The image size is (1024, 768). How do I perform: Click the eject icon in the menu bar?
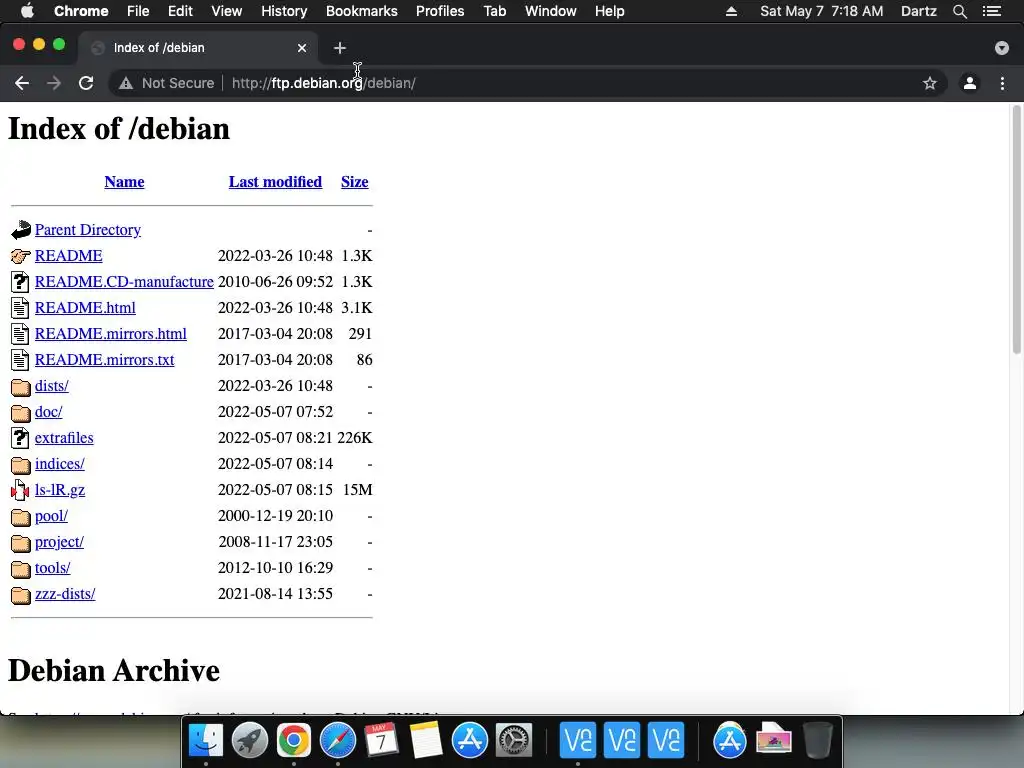pyautogui.click(x=731, y=11)
